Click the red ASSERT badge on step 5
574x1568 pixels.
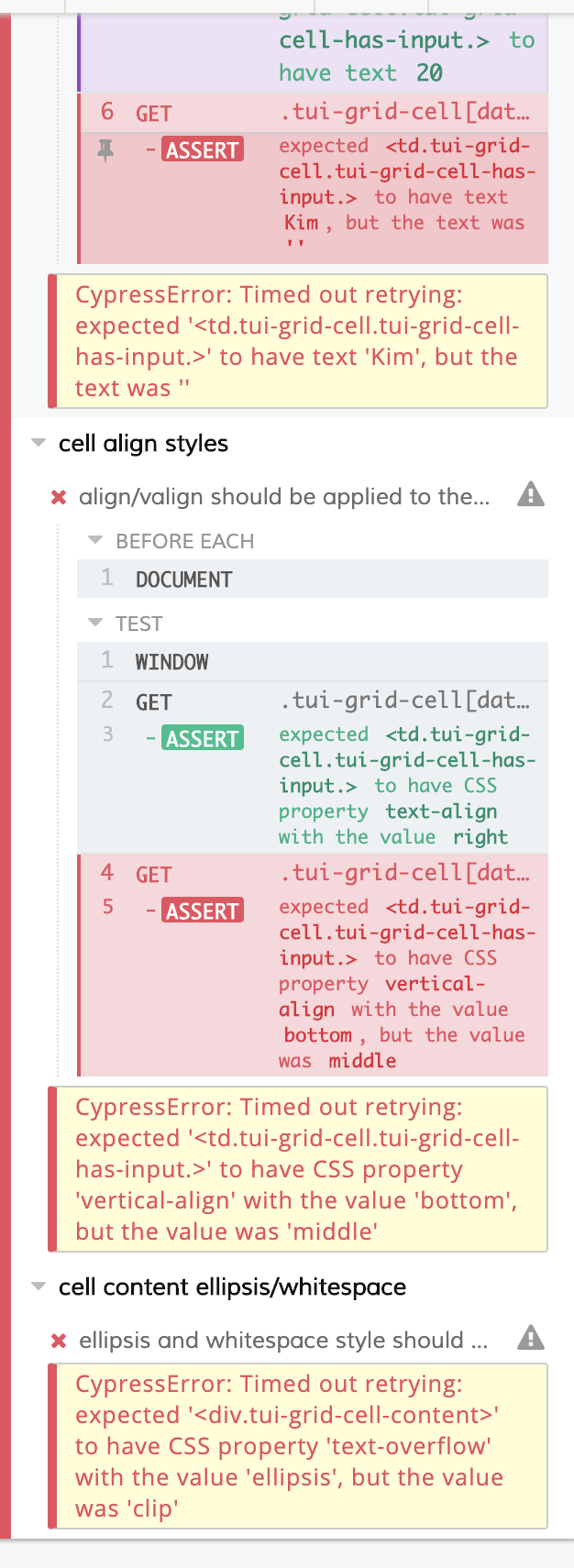(202, 911)
